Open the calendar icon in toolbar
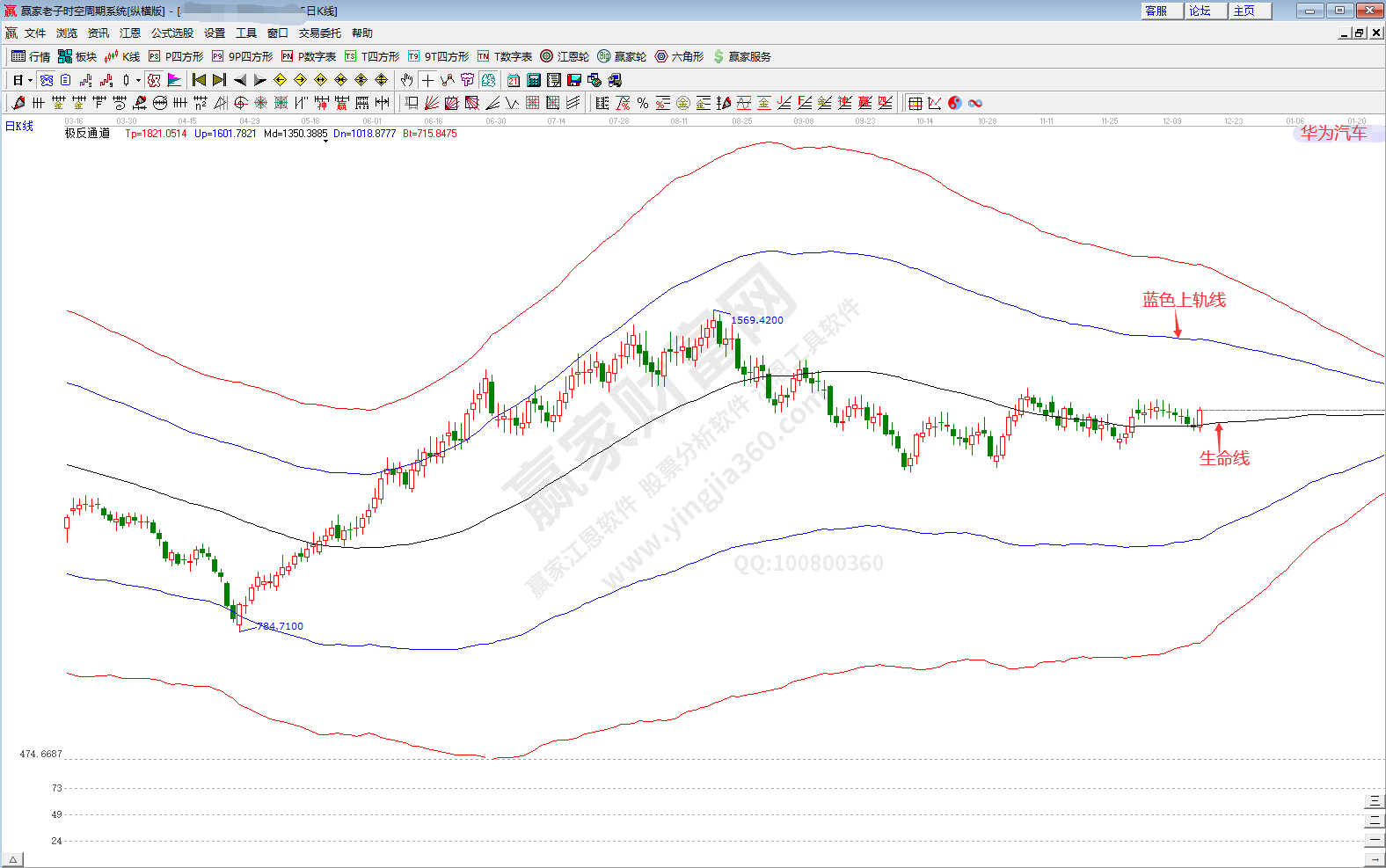The width and height of the screenshot is (1386, 868). click(x=514, y=80)
